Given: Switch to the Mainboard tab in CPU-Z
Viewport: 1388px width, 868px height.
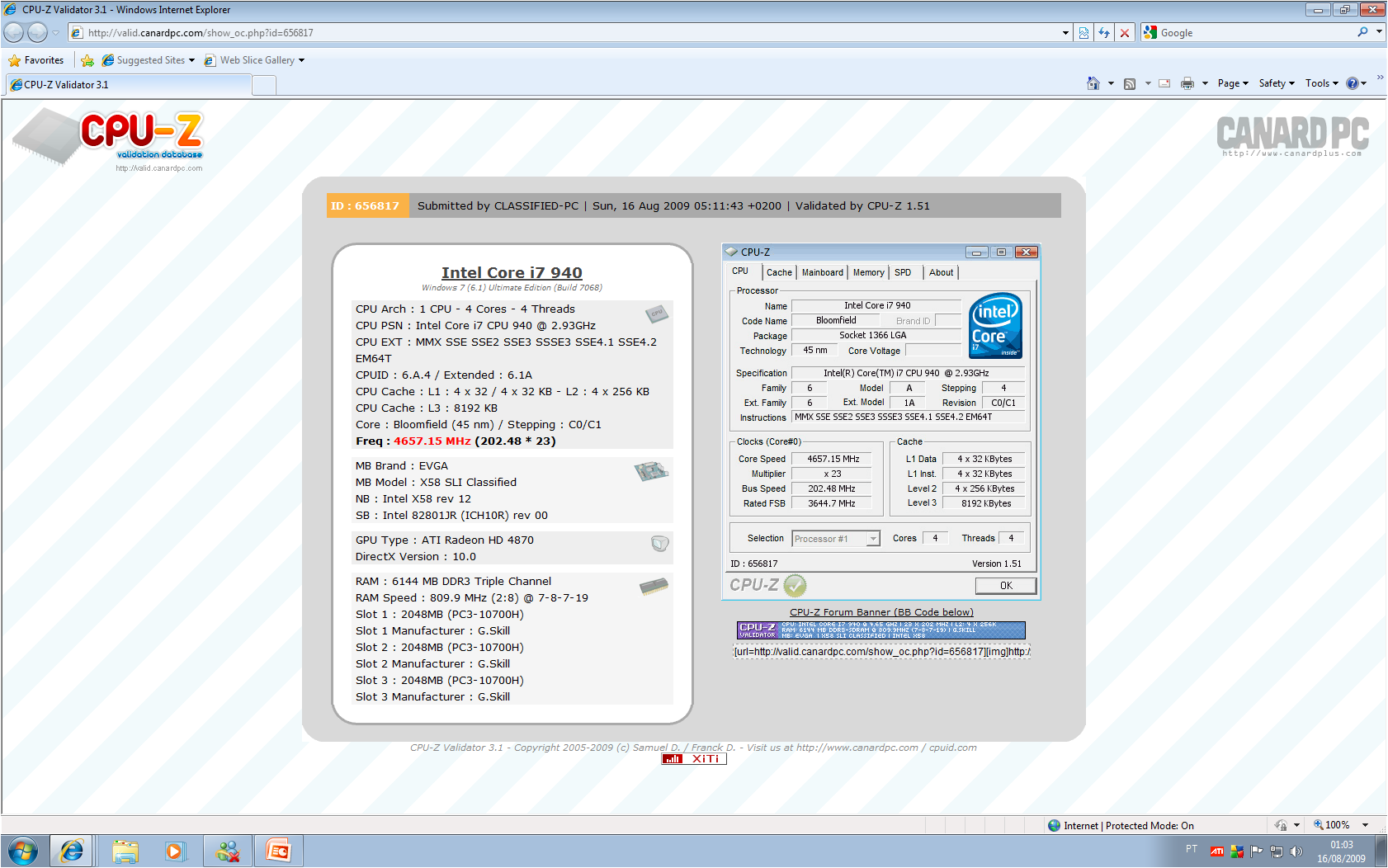Looking at the screenshot, I should tap(823, 273).
